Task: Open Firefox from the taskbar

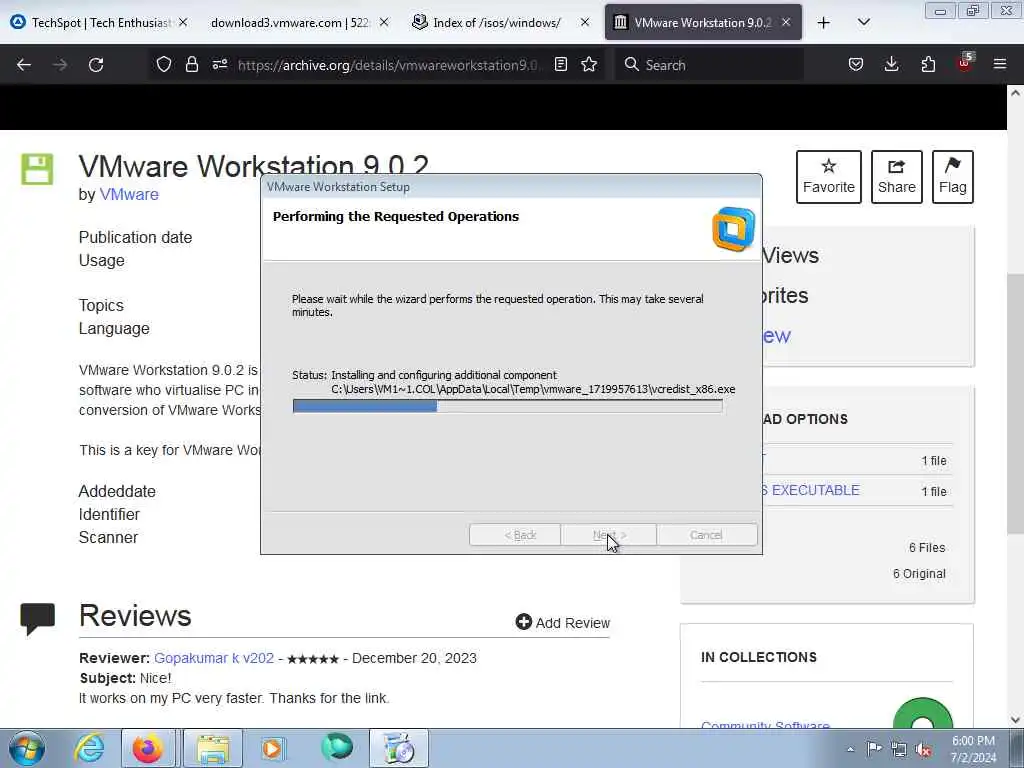Action: (x=148, y=748)
